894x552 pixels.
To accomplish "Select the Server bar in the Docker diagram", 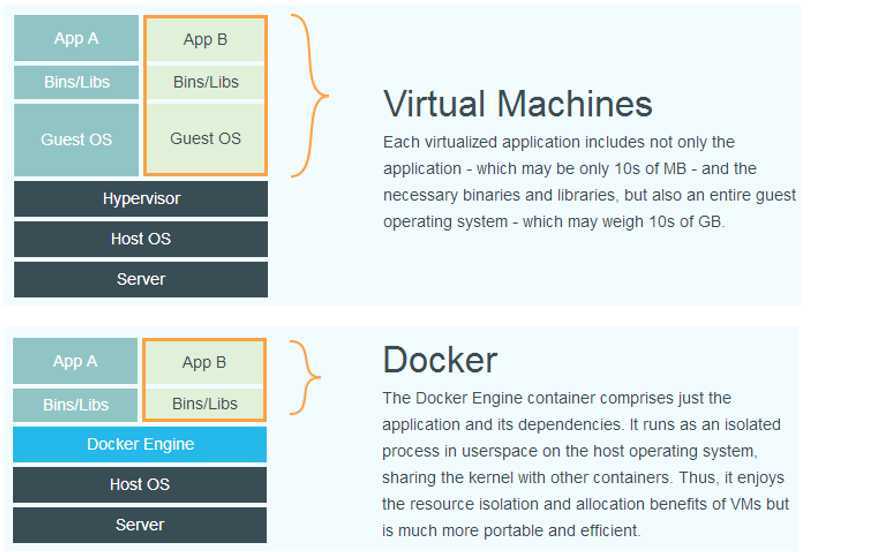I will click(x=140, y=525).
